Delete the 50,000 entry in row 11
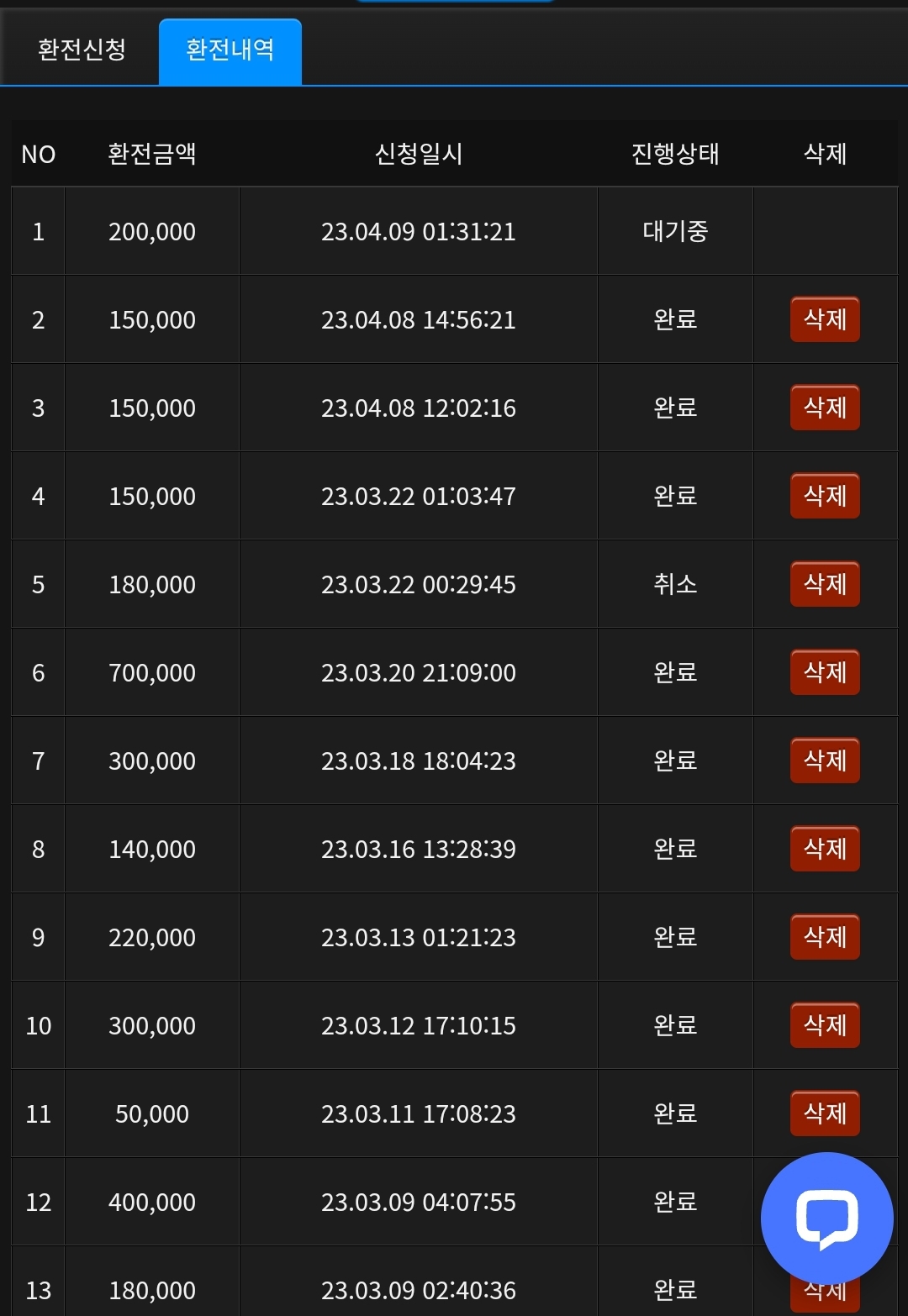This screenshot has height=1316, width=908. tap(825, 1113)
